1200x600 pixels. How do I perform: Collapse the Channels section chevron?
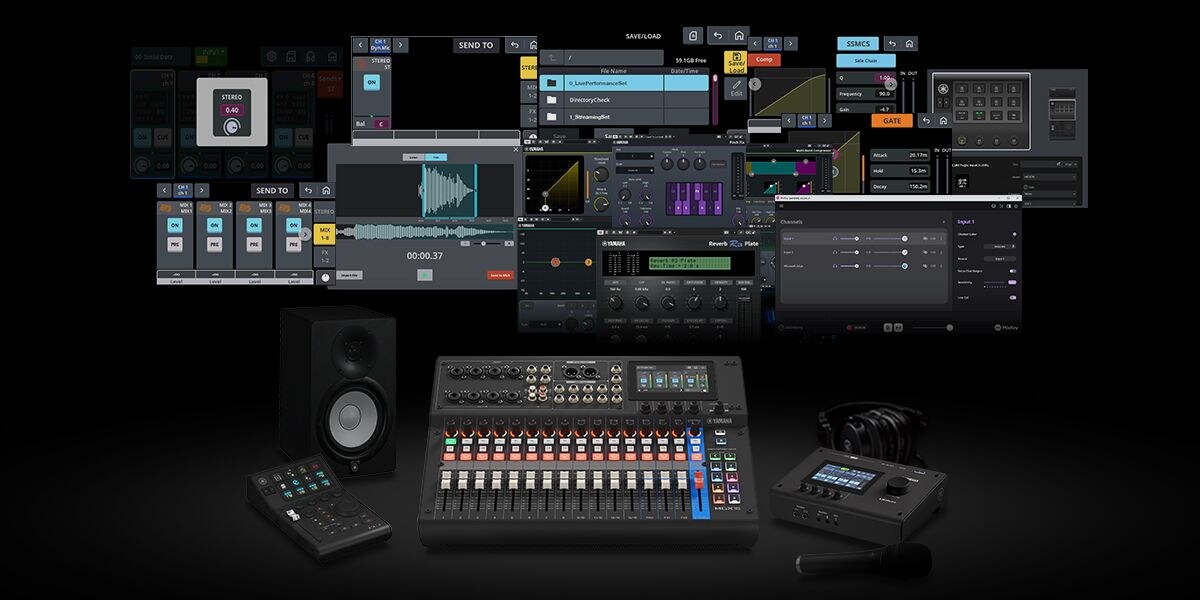tap(943, 221)
